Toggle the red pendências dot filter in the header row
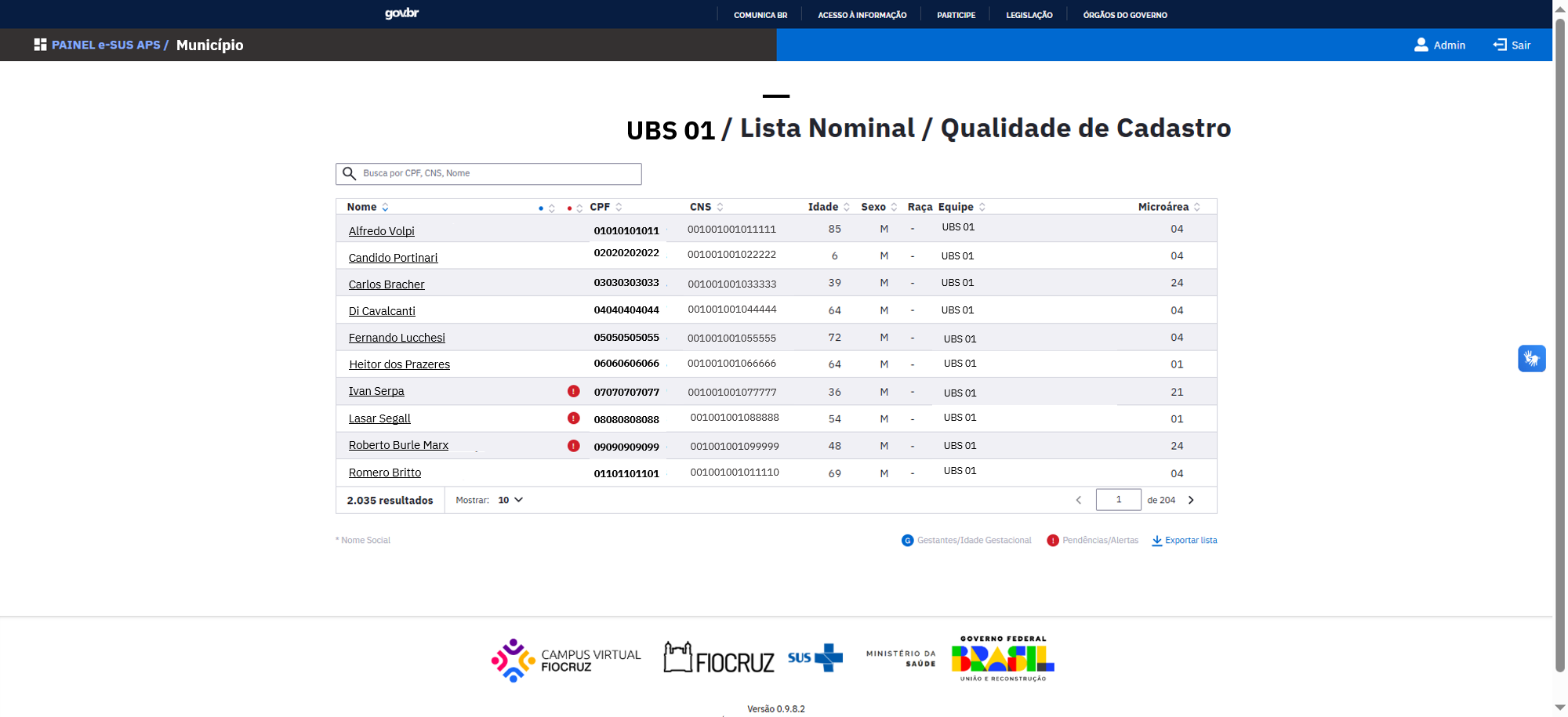The width and height of the screenshot is (1568, 717). point(568,207)
